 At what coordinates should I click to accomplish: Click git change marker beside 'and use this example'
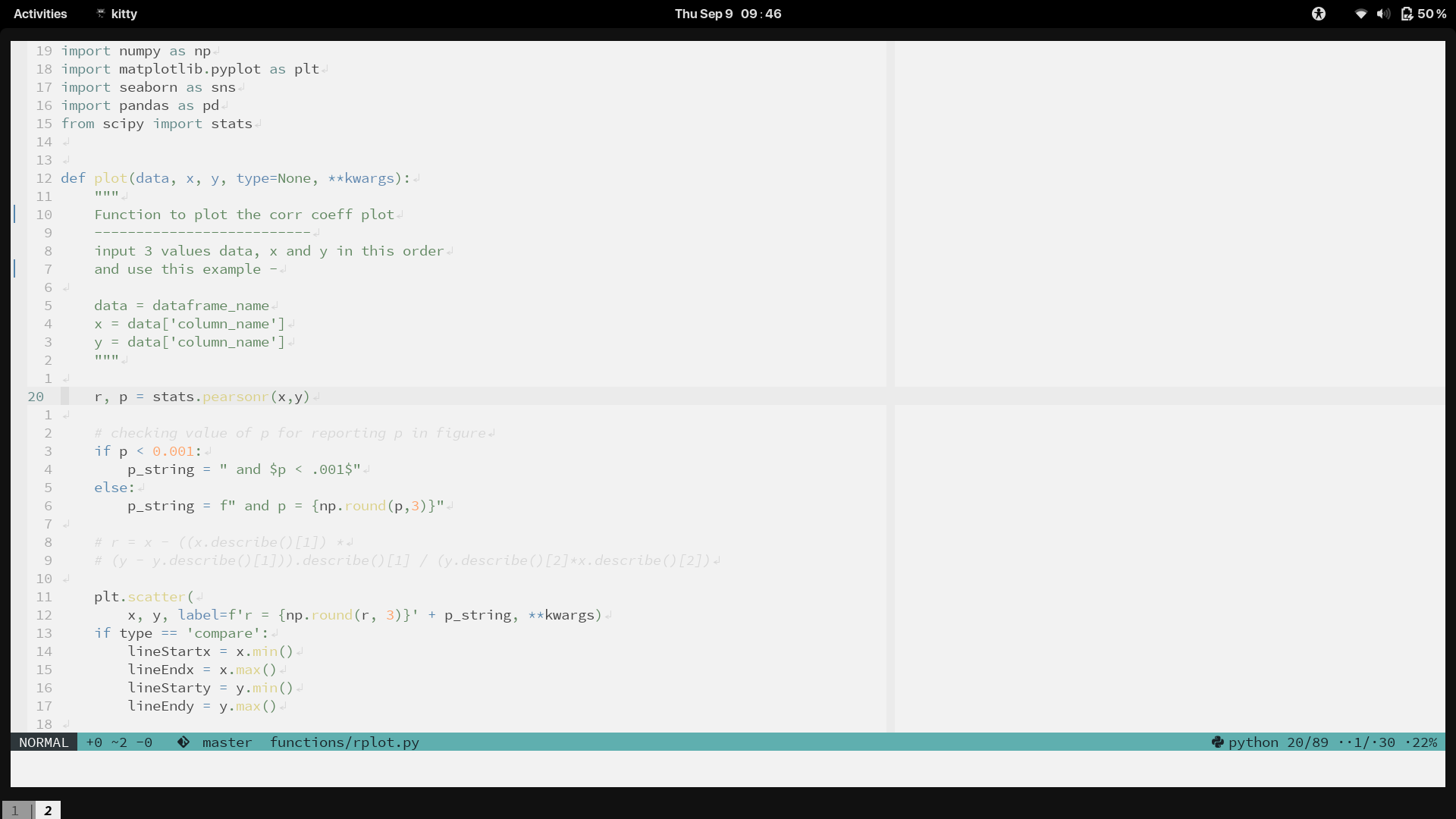(14, 269)
